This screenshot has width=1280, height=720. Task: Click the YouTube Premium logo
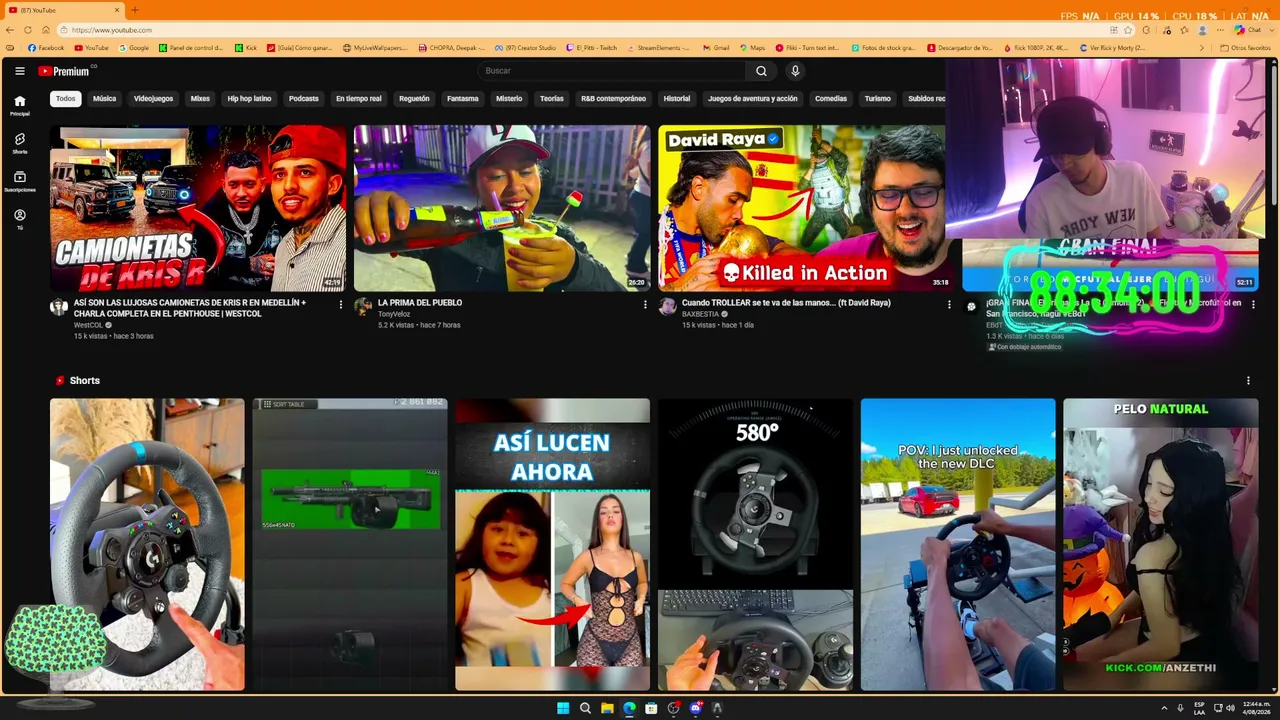pos(65,71)
